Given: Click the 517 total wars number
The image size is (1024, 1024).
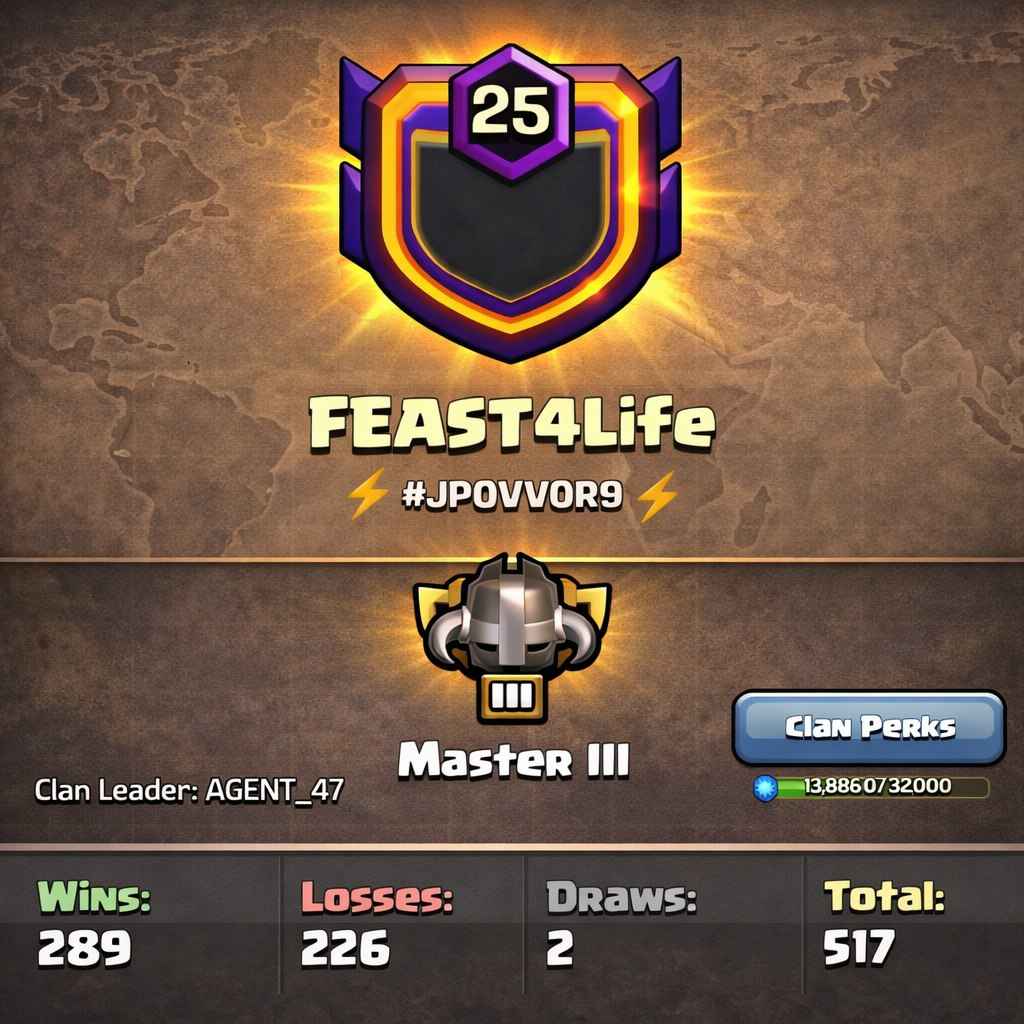Looking at the screenshot, I should pyautogui.click(x=858, y=948).
